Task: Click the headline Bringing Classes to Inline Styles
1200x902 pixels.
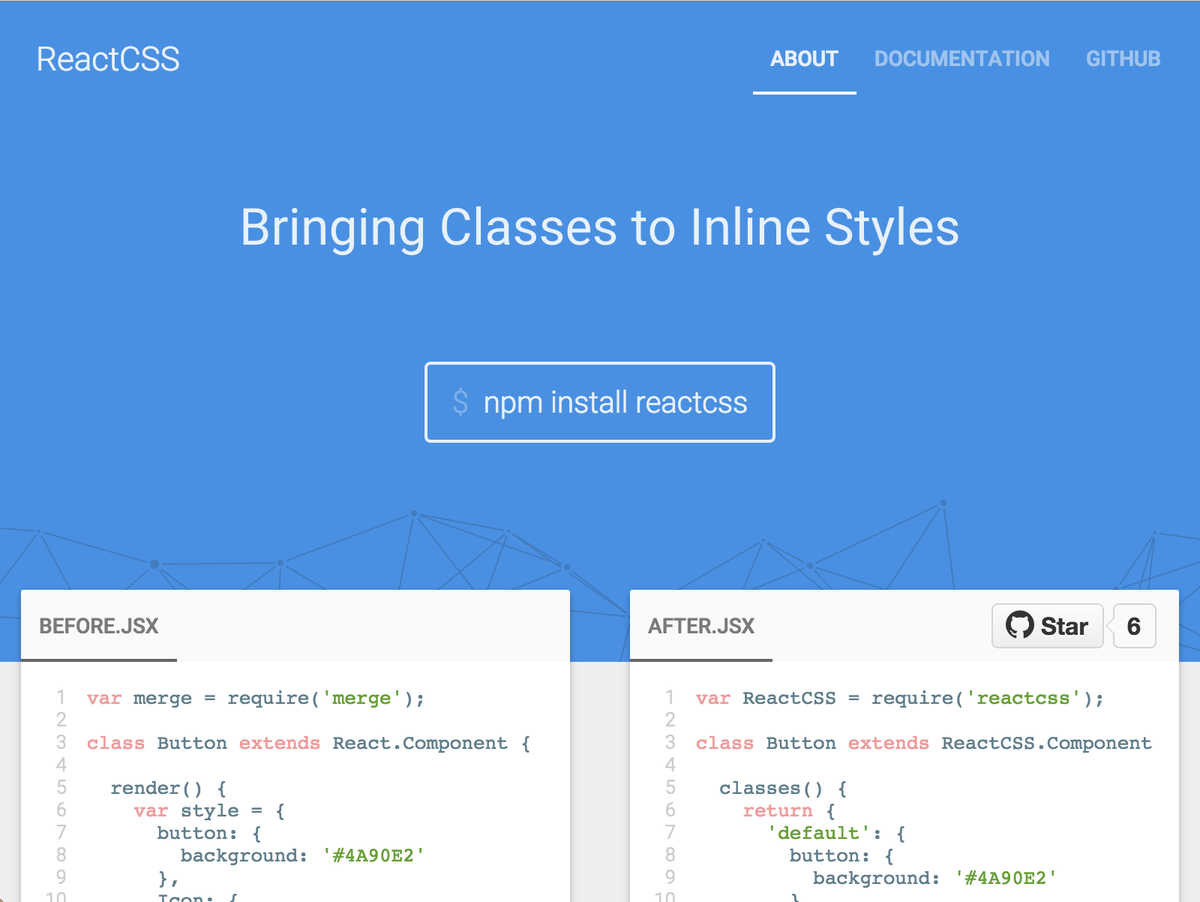Action: click(x=600, y=227)
